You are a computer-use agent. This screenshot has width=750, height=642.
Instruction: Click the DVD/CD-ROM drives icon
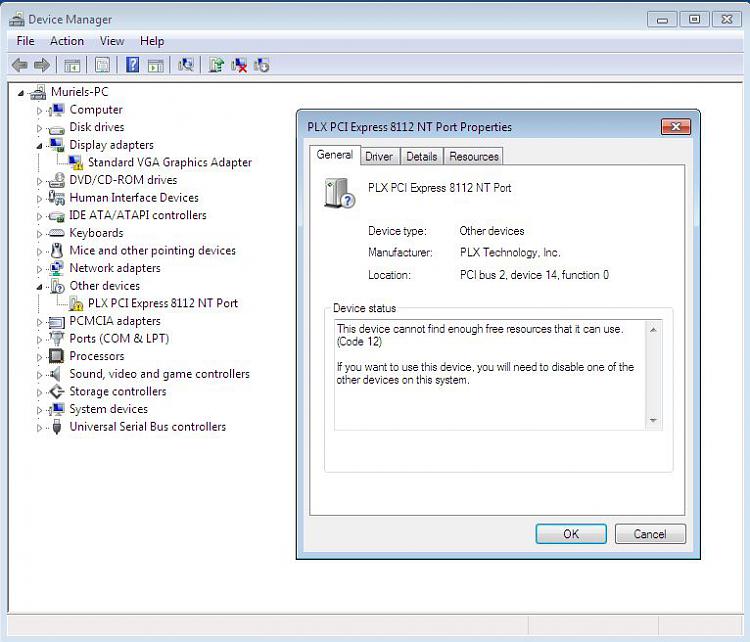(x=56, y=180)
